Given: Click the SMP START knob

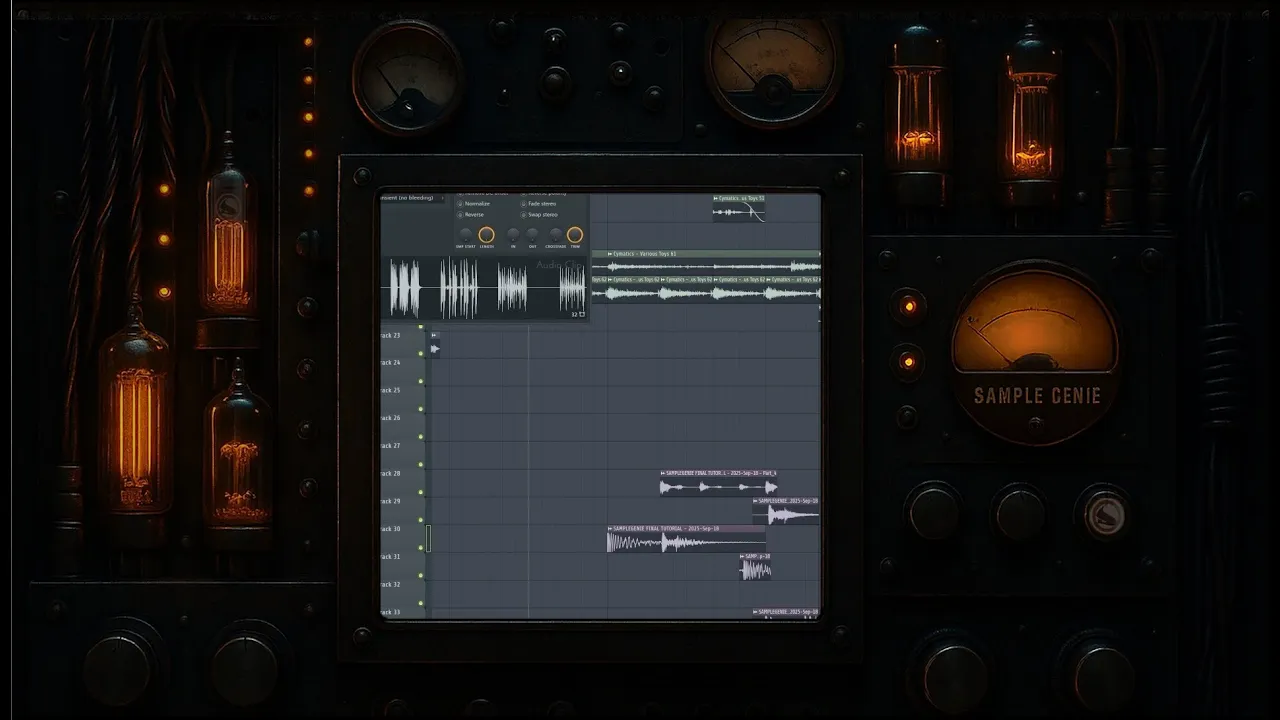Looking at the screenshot, I should tap(465, 234).
